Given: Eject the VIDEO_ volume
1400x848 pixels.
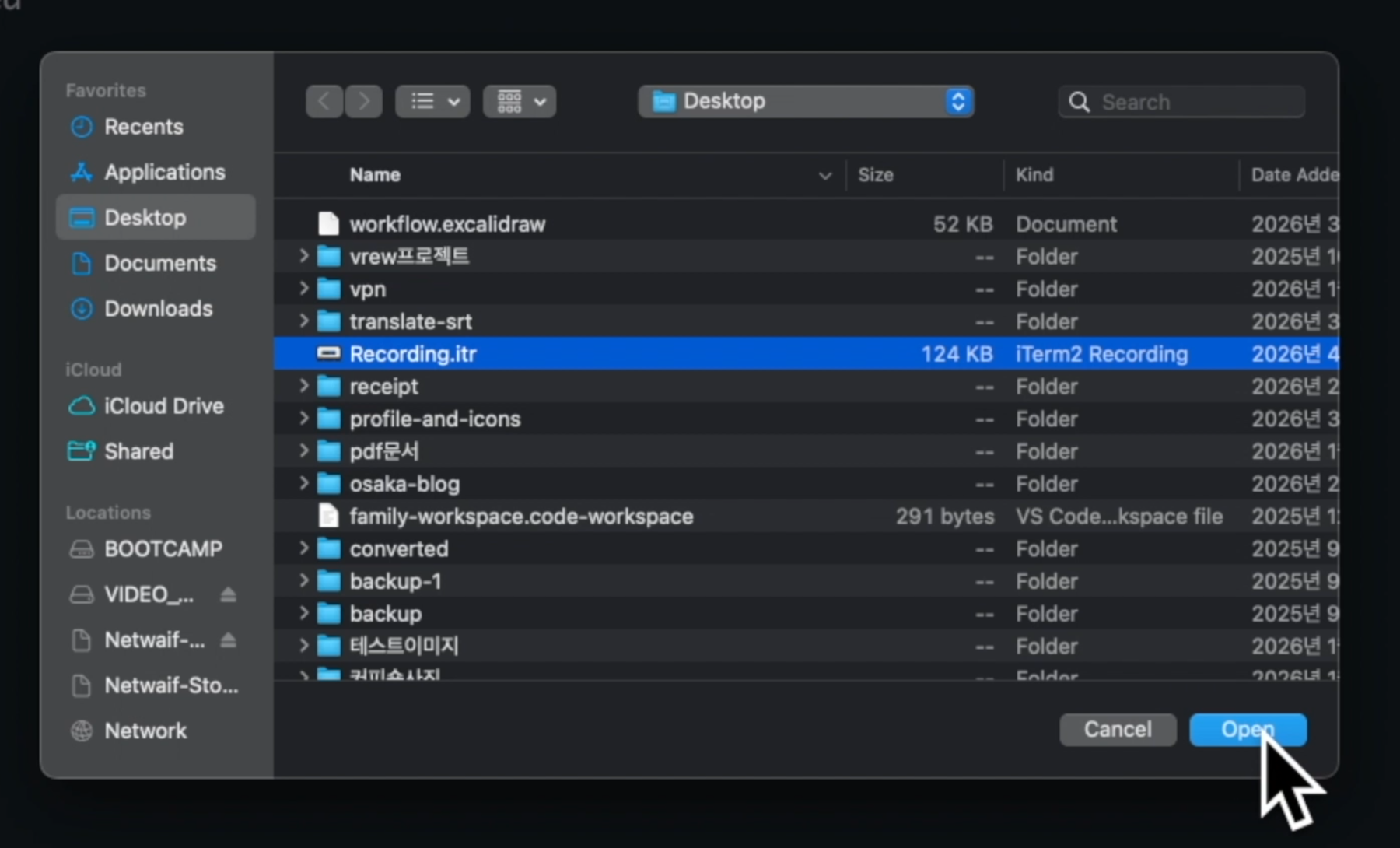Looking at the screenshot, I should (x=228, y=594).
